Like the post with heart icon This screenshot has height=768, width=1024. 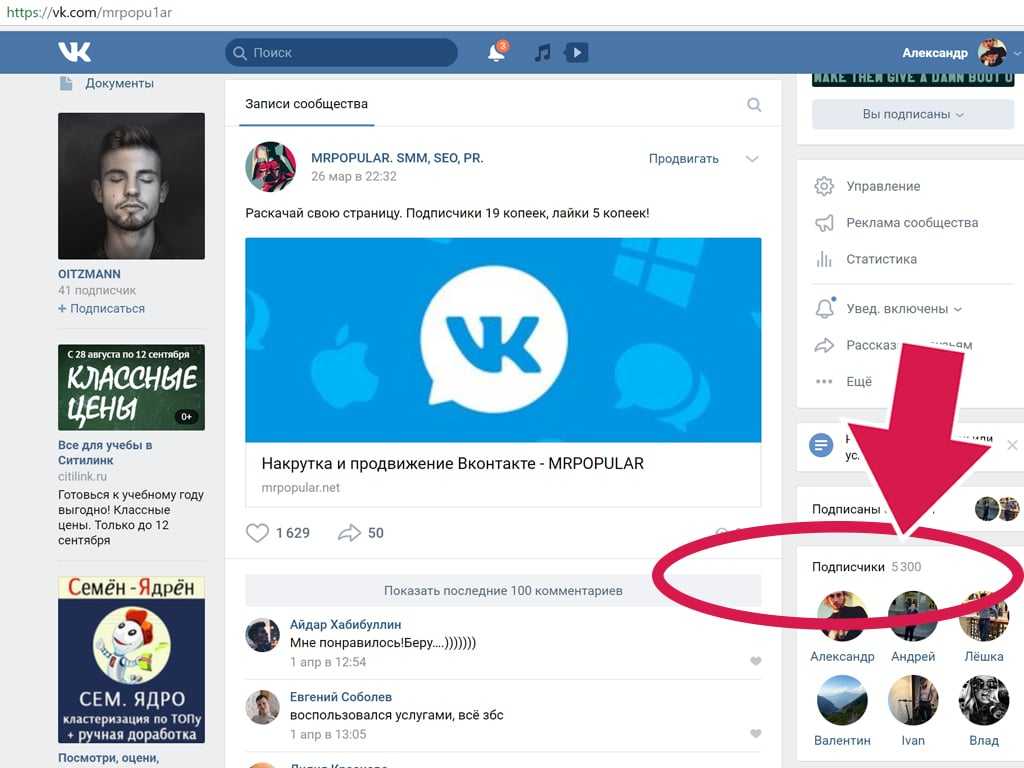pyautogui.click(x=257, y=533)
